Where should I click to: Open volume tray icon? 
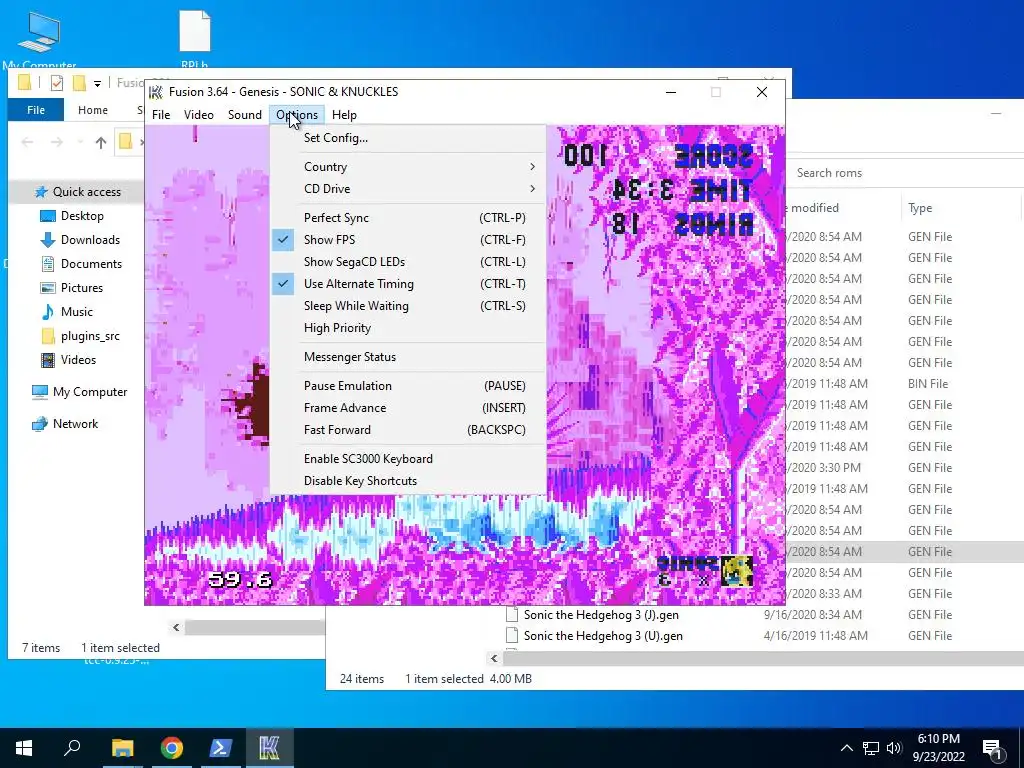895,748
